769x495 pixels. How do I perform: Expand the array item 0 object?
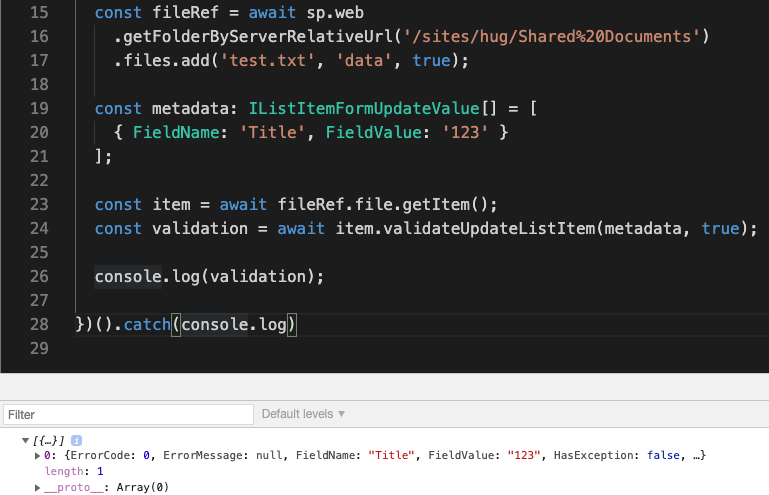37,456
